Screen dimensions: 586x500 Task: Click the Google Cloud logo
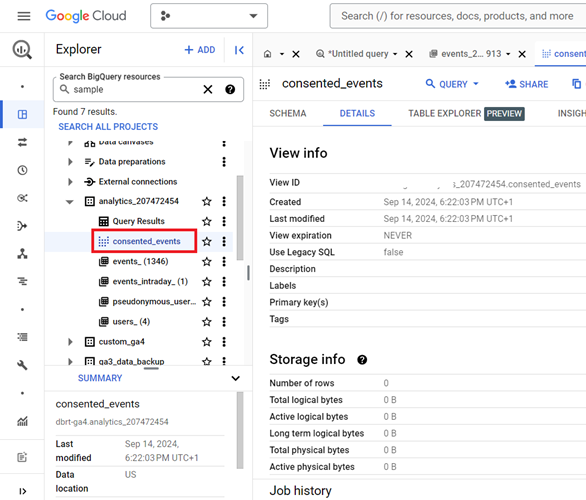click(86, 16)
